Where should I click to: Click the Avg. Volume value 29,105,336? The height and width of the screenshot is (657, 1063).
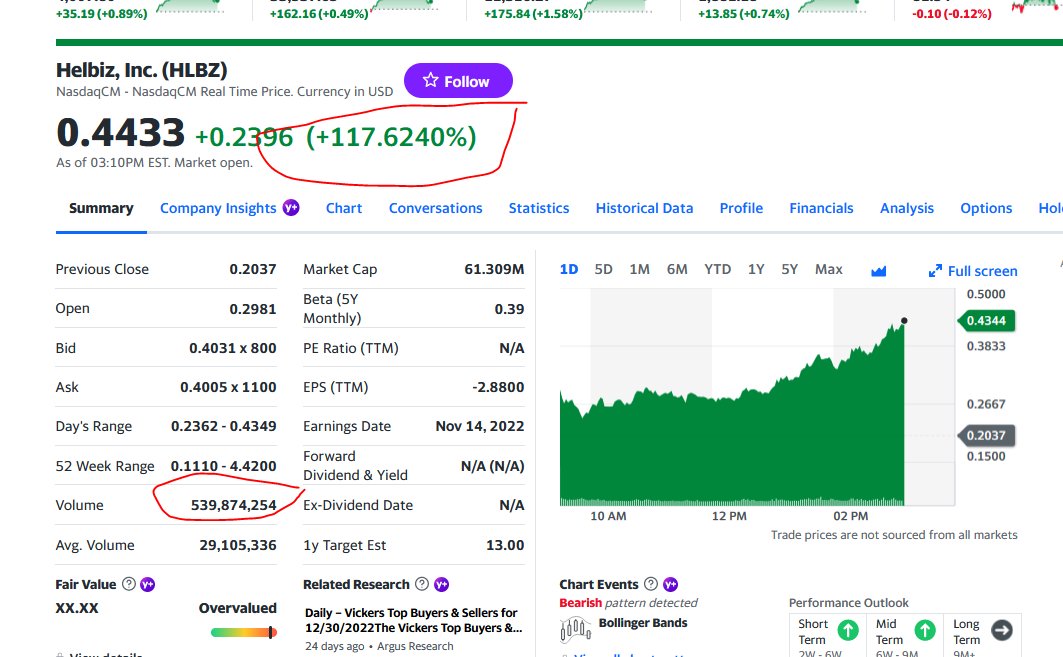click(238, 545)
